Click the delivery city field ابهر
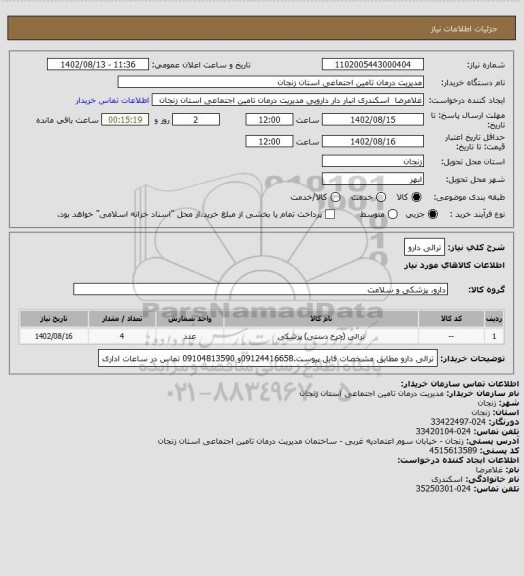Viewport: 524px width, 576px height. point(373,179)
